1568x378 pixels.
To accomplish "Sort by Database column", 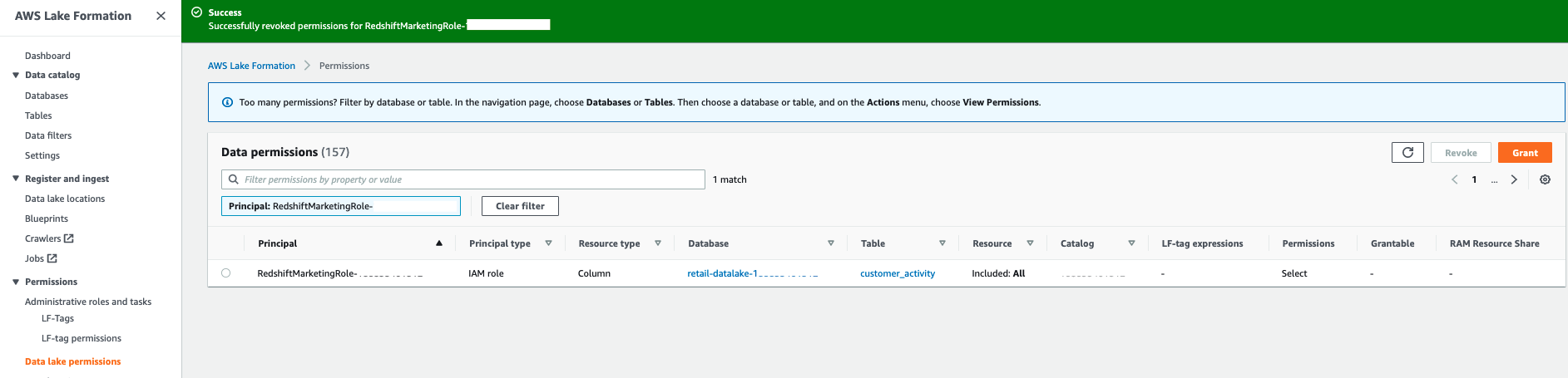I will [830, 243].
